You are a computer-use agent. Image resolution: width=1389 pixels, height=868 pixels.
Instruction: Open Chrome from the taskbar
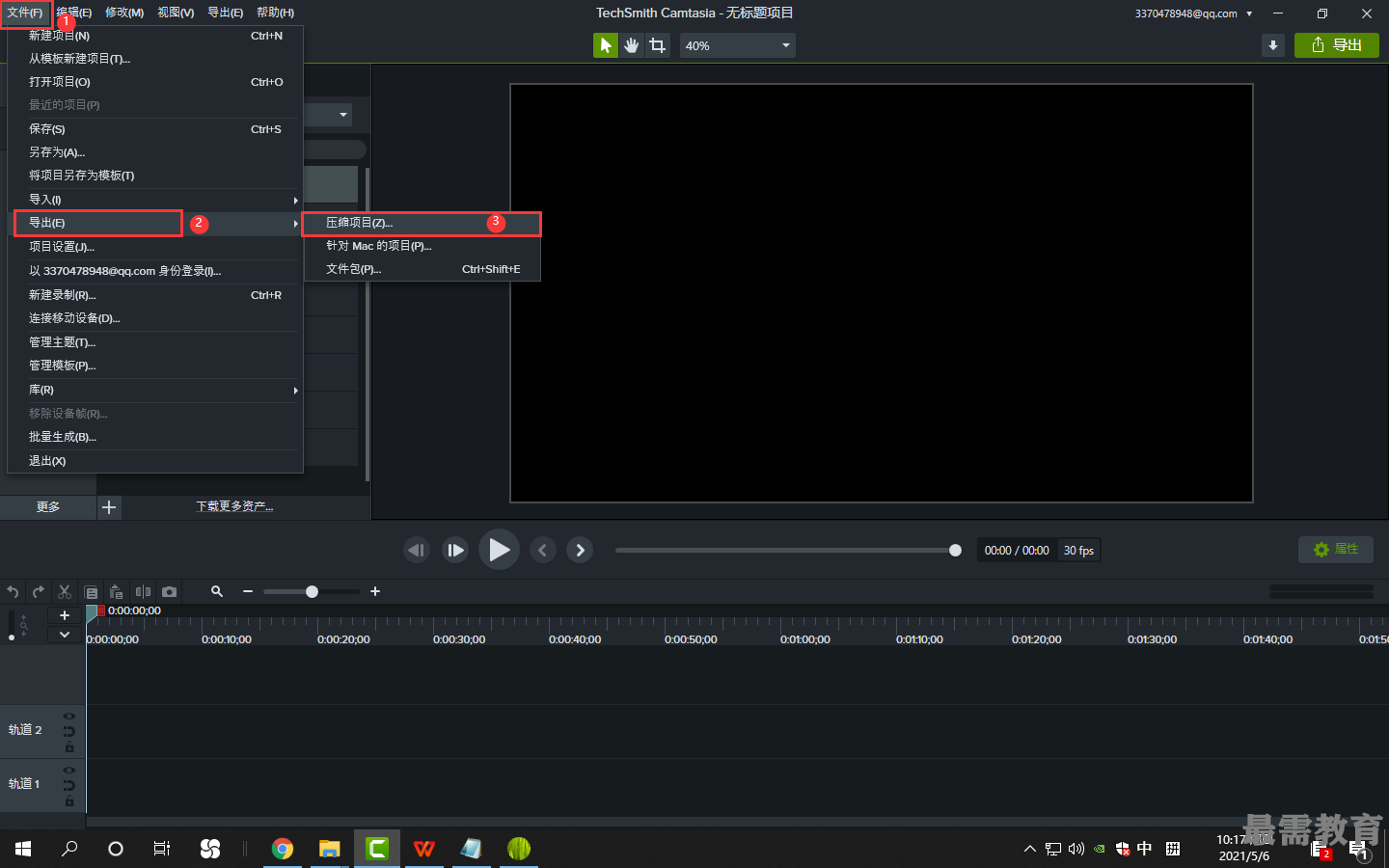point(283,849)
